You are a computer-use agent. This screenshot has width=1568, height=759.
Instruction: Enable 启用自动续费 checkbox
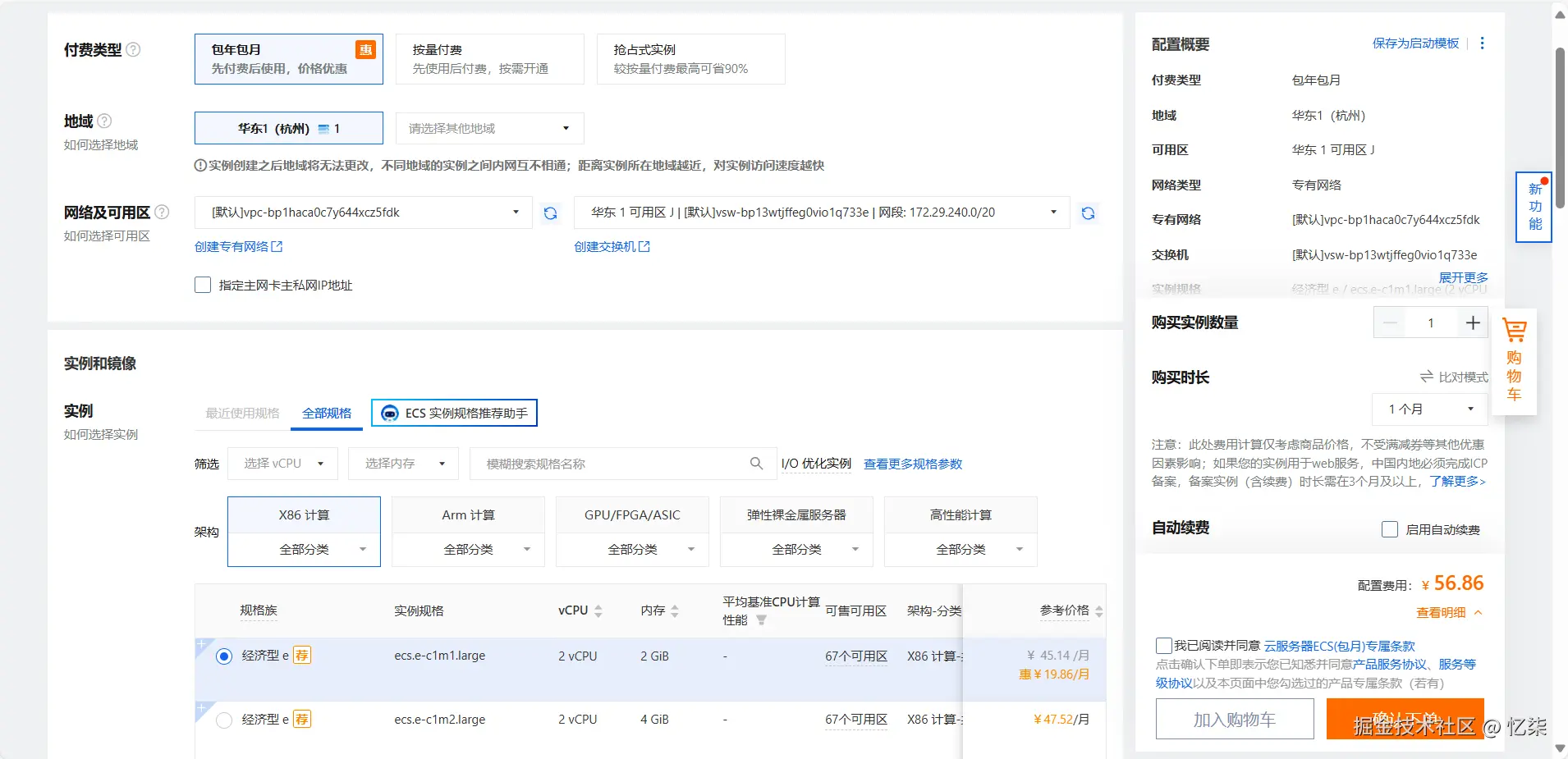[1390, 529]
